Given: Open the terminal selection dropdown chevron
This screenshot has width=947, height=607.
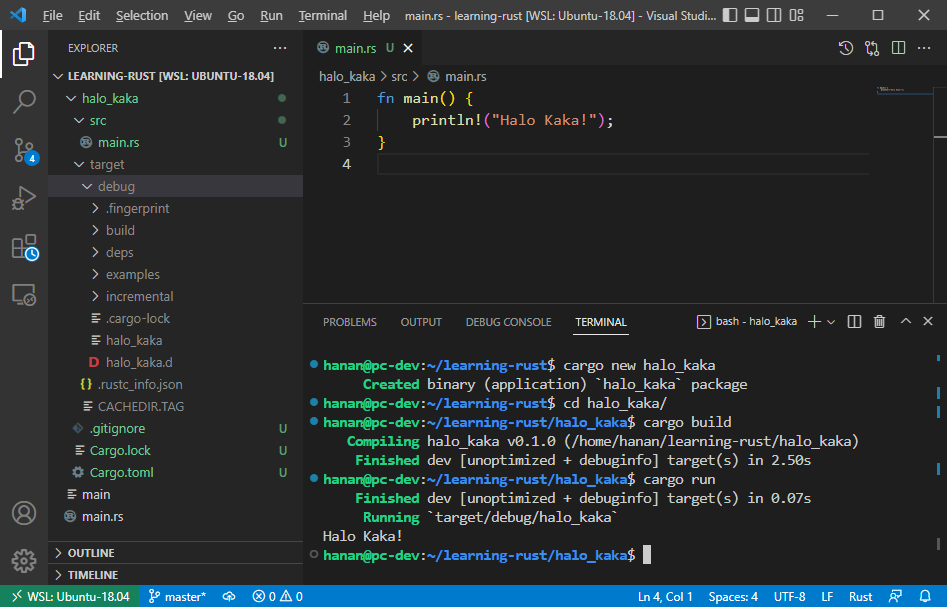Looking at the screenshot, I should click(x=831, y=321).
